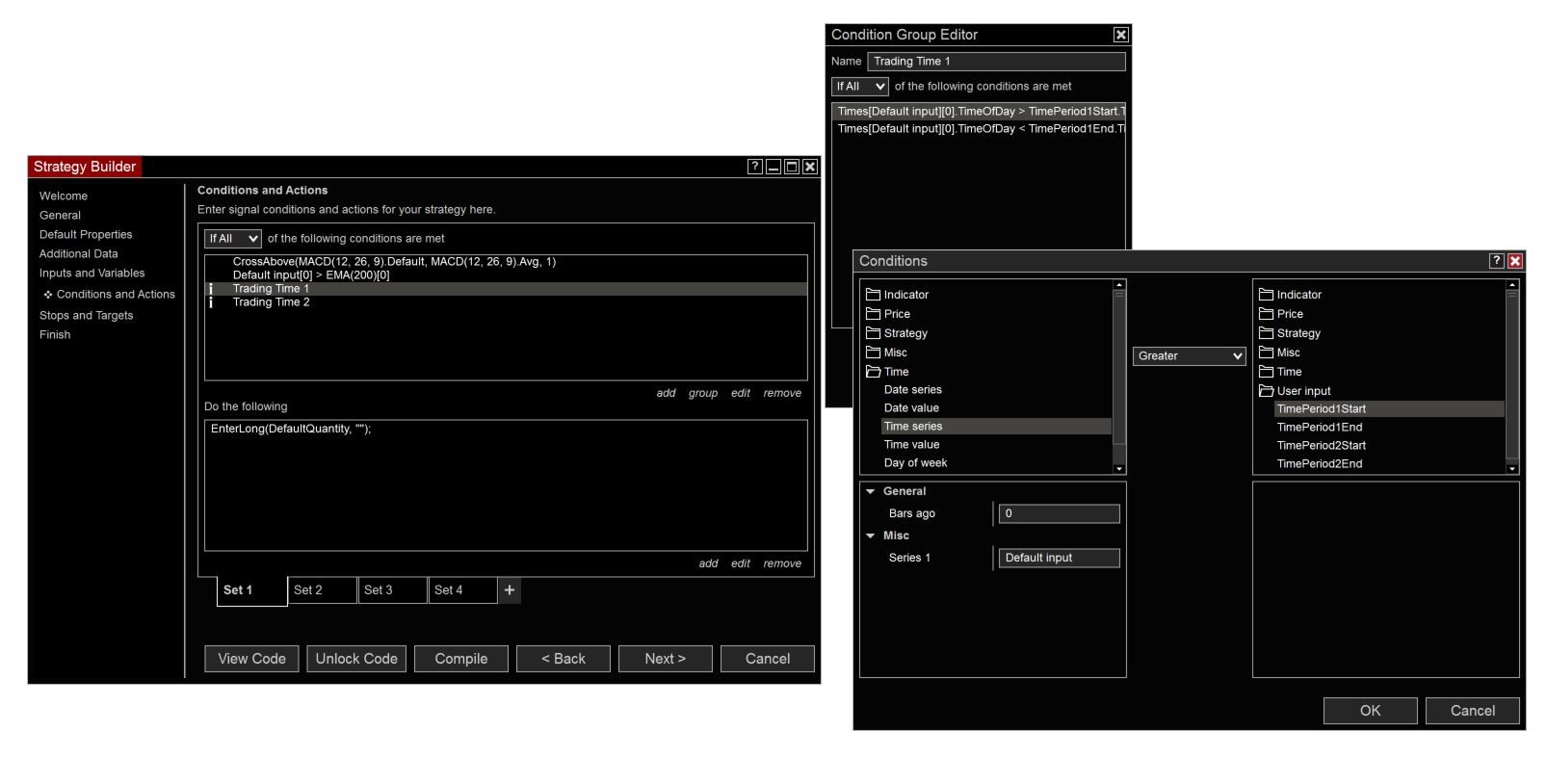The width and height of the screenshot is (1547, 784).
Task: Click the add new set plus icon
Action: click(510, 590)
